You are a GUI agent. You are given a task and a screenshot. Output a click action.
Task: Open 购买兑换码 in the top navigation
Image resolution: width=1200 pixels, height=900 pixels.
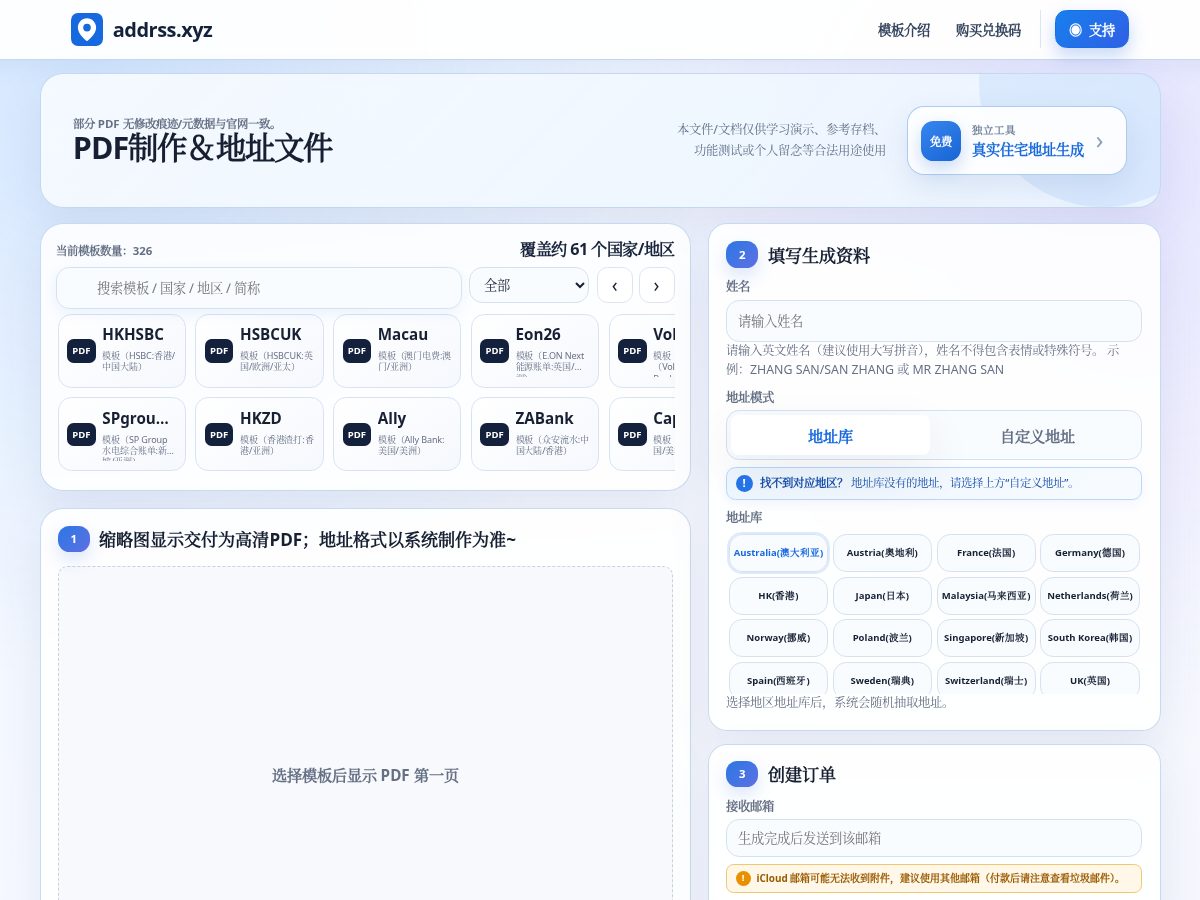[988, 30]
